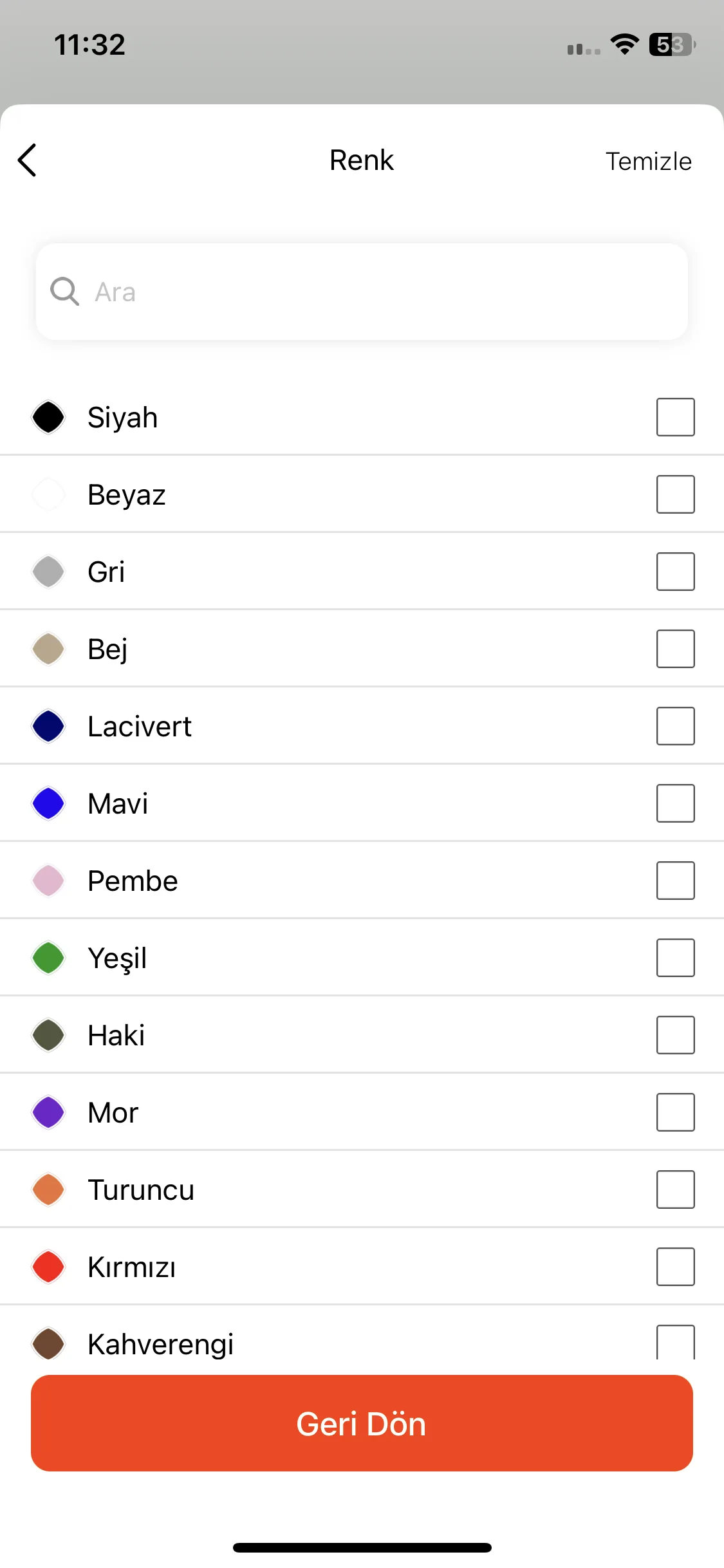This screenshot has width=724, height=1568.
Task: Tap the red Kırmızı color dot
Action: (x=48, y=1267)
